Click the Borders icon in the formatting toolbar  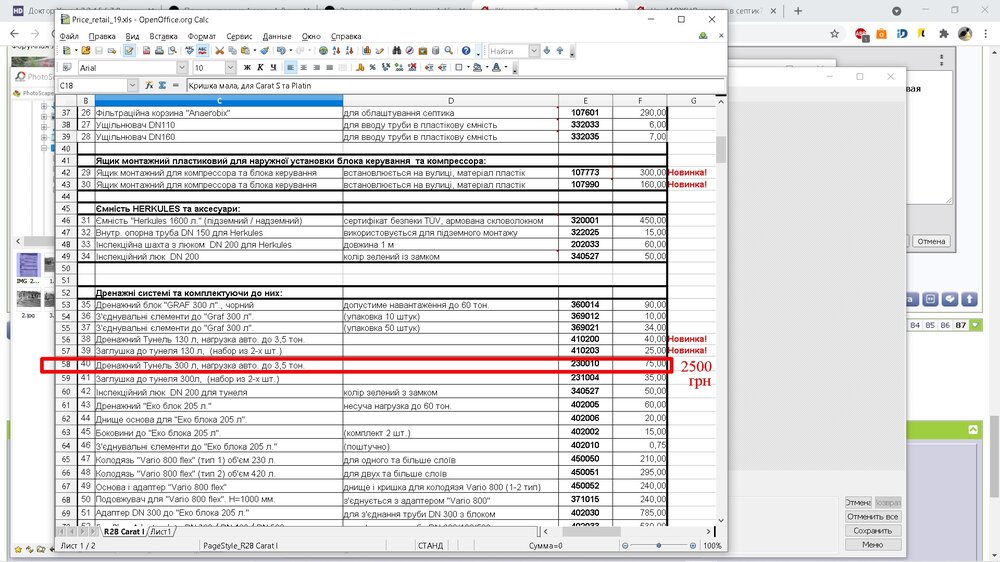pos(460,68)
